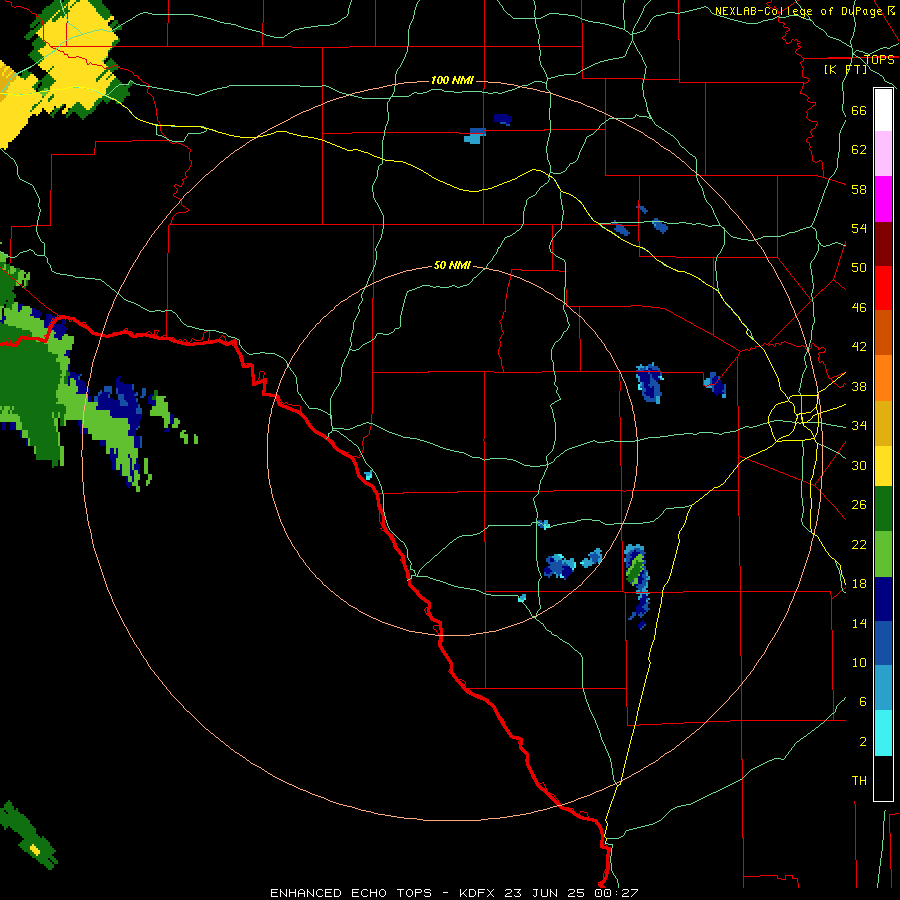Click the navy 18 kft legend swatch
This screenshot has height=900, width=900.
pos(883,599)
